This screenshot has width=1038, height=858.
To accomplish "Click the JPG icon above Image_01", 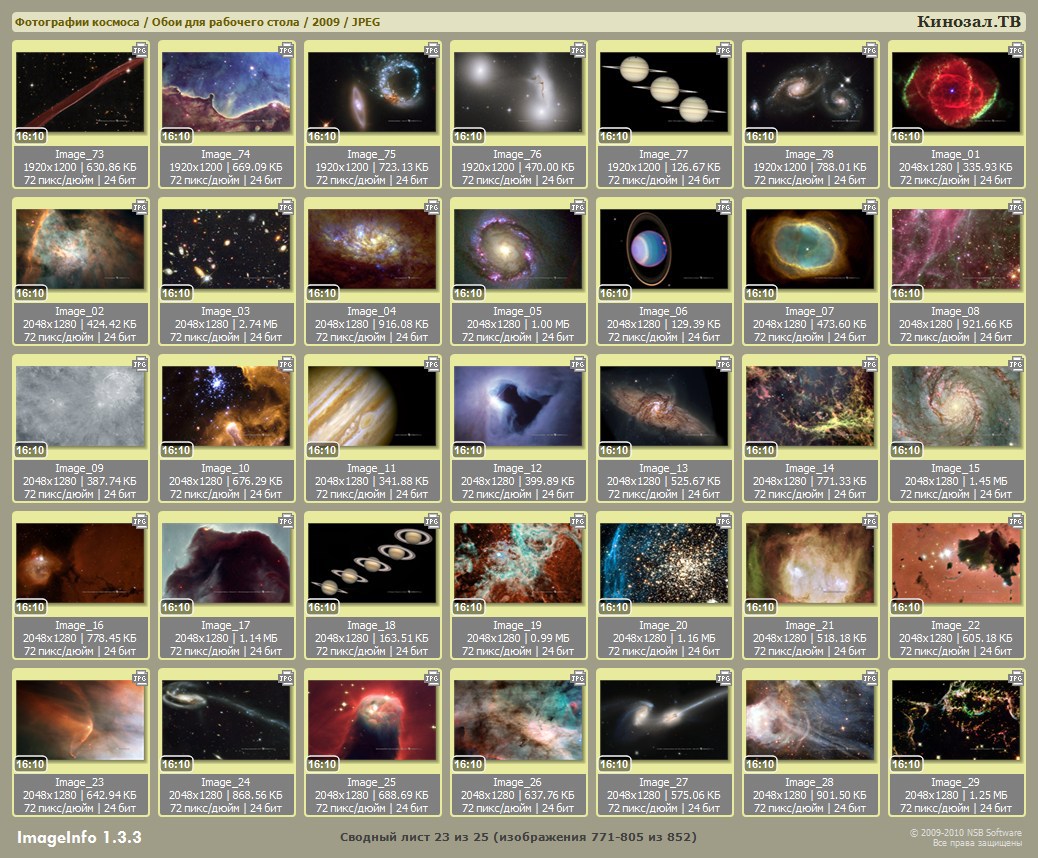I will click(1016, 49).
